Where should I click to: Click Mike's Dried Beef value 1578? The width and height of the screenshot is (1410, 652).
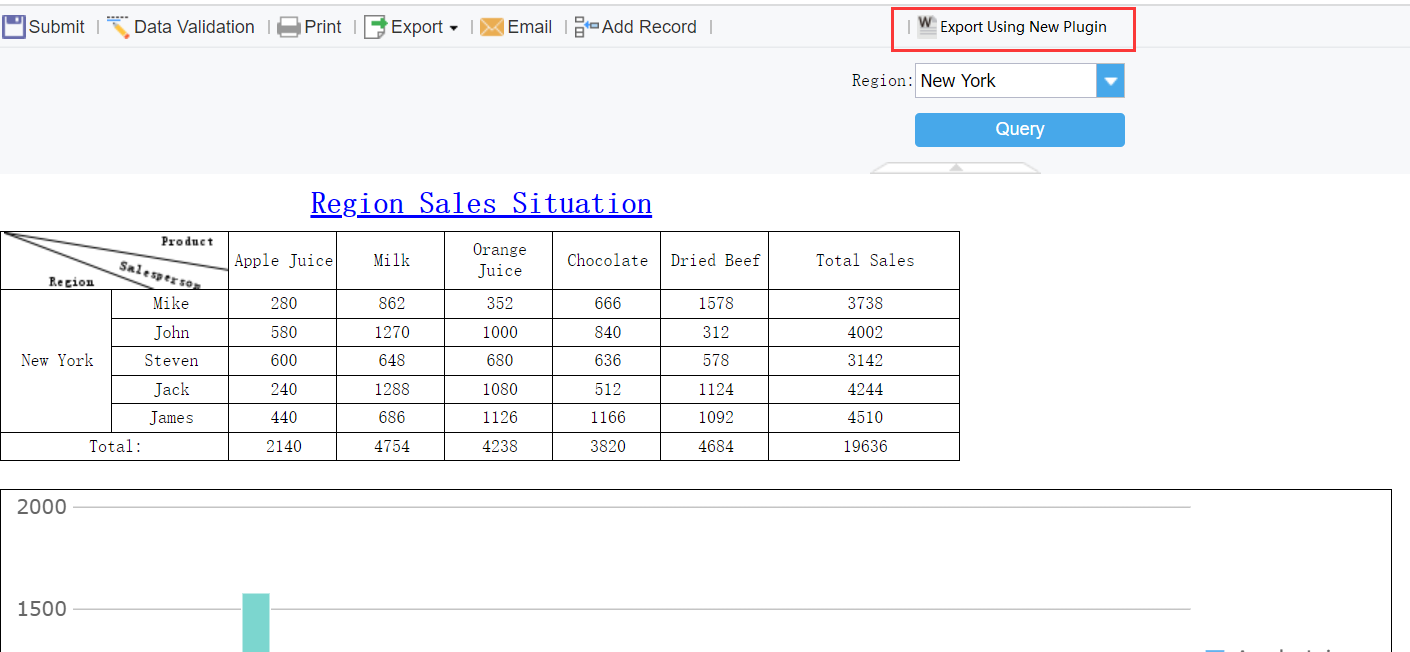pyautogui.click(x=715, y=304)
